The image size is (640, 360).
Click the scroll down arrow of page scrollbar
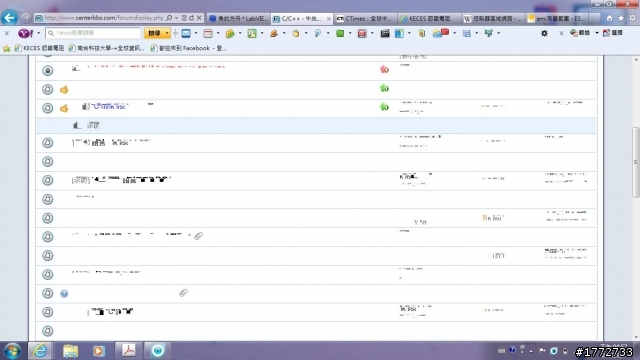tap(636, 337)
